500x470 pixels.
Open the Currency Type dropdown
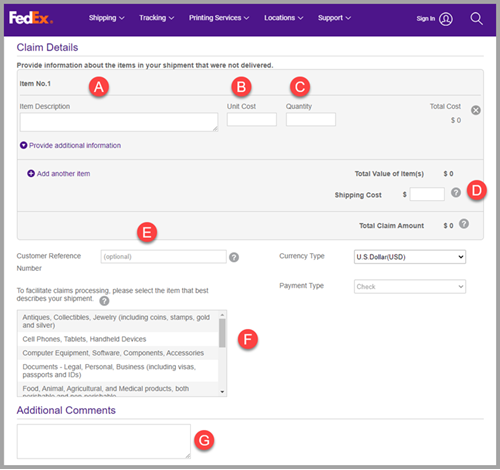pos(410,257)
